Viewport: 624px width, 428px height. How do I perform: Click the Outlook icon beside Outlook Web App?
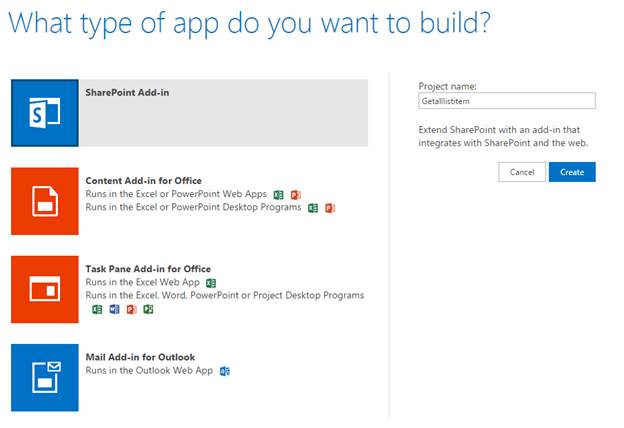point(225,371)
